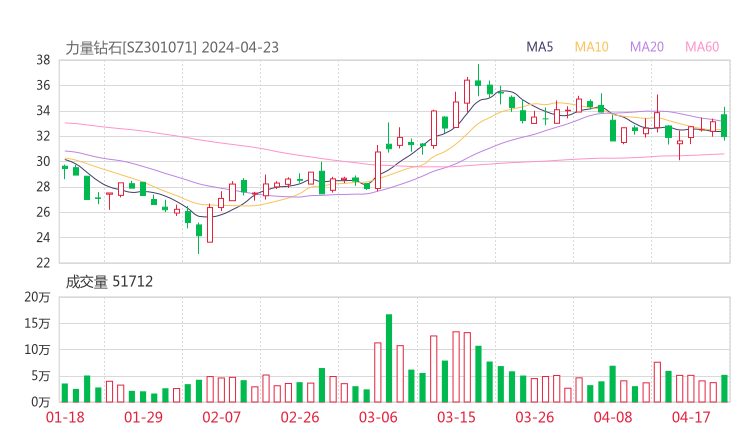Viewport: 740px width, 440px height.
Task: Click the 34 price axis label
Action: click(43, 111)
